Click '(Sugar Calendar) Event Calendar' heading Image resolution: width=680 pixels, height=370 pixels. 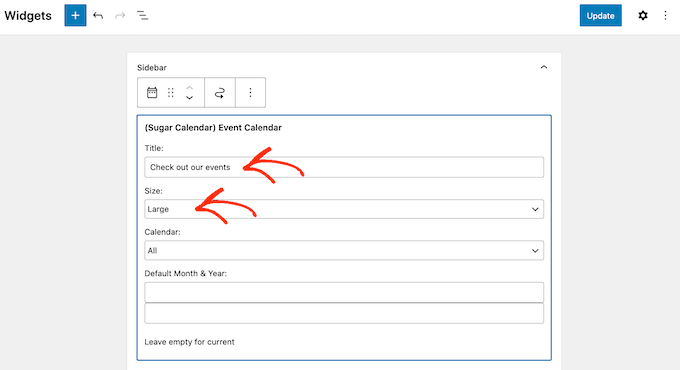213,128
